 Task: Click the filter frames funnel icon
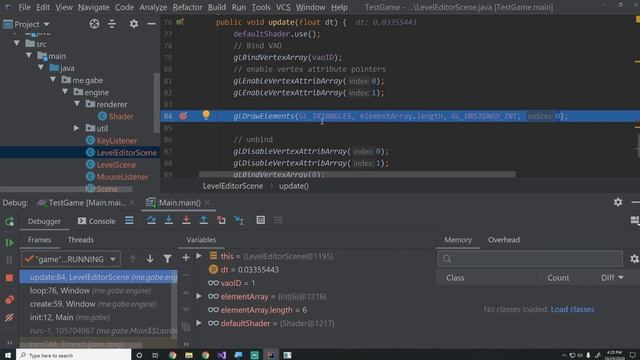click(x=167, y=259)
